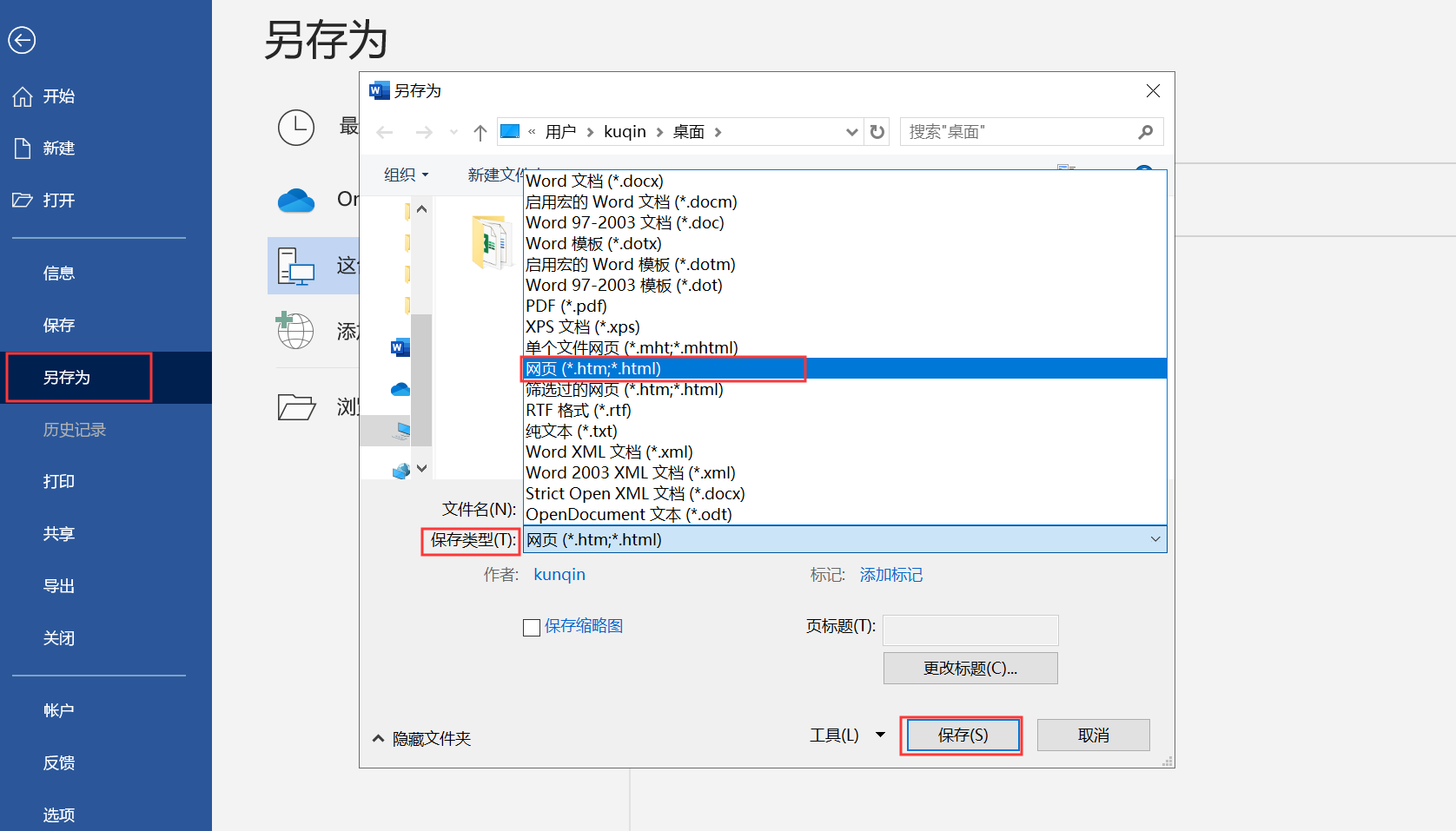1456x831 pixels.
Task: Click the 搜索"桌面" search field
Action: click(x=1031, y=132)
